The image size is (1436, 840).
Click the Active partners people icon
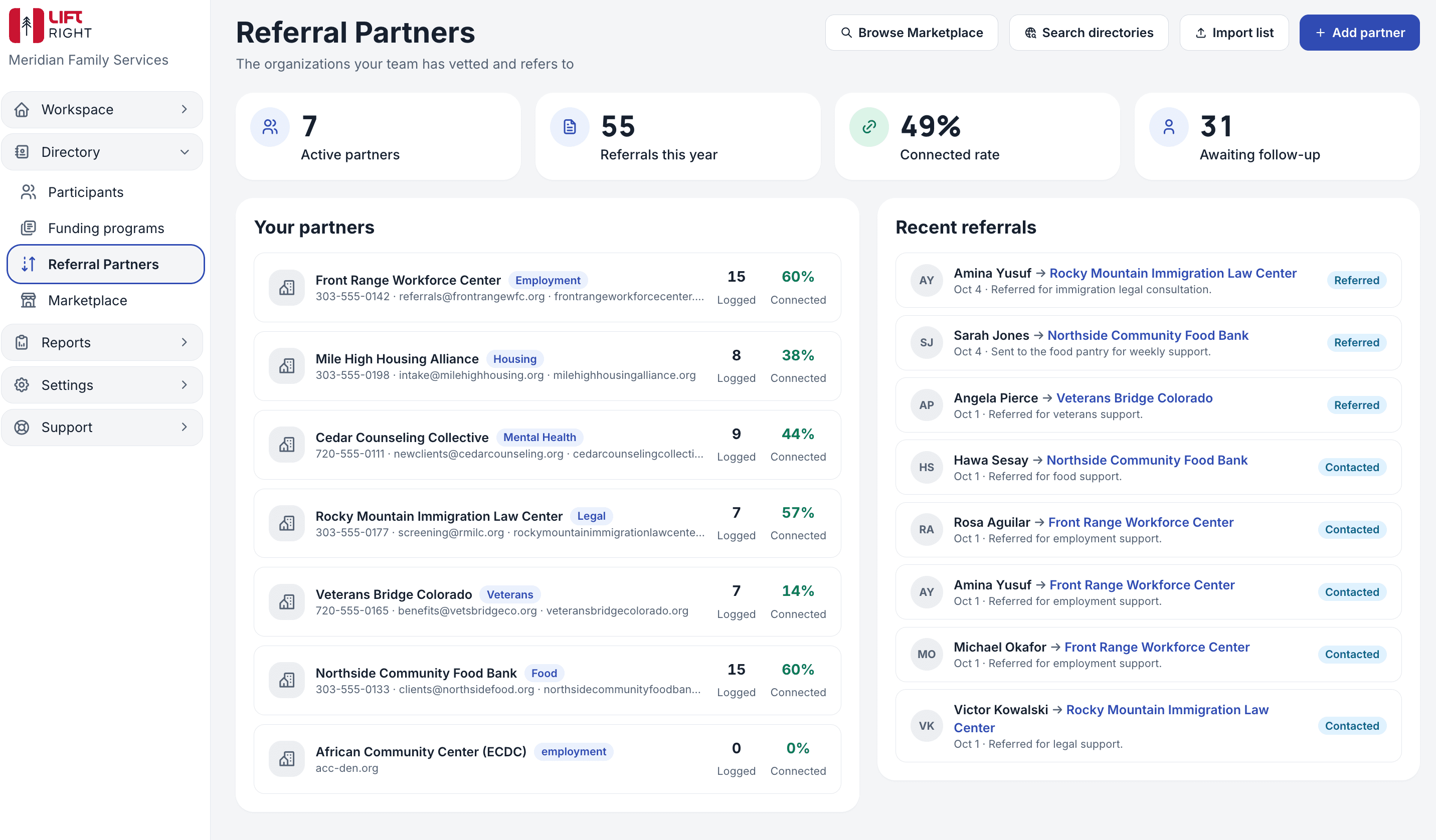click(x=270, y=126)
